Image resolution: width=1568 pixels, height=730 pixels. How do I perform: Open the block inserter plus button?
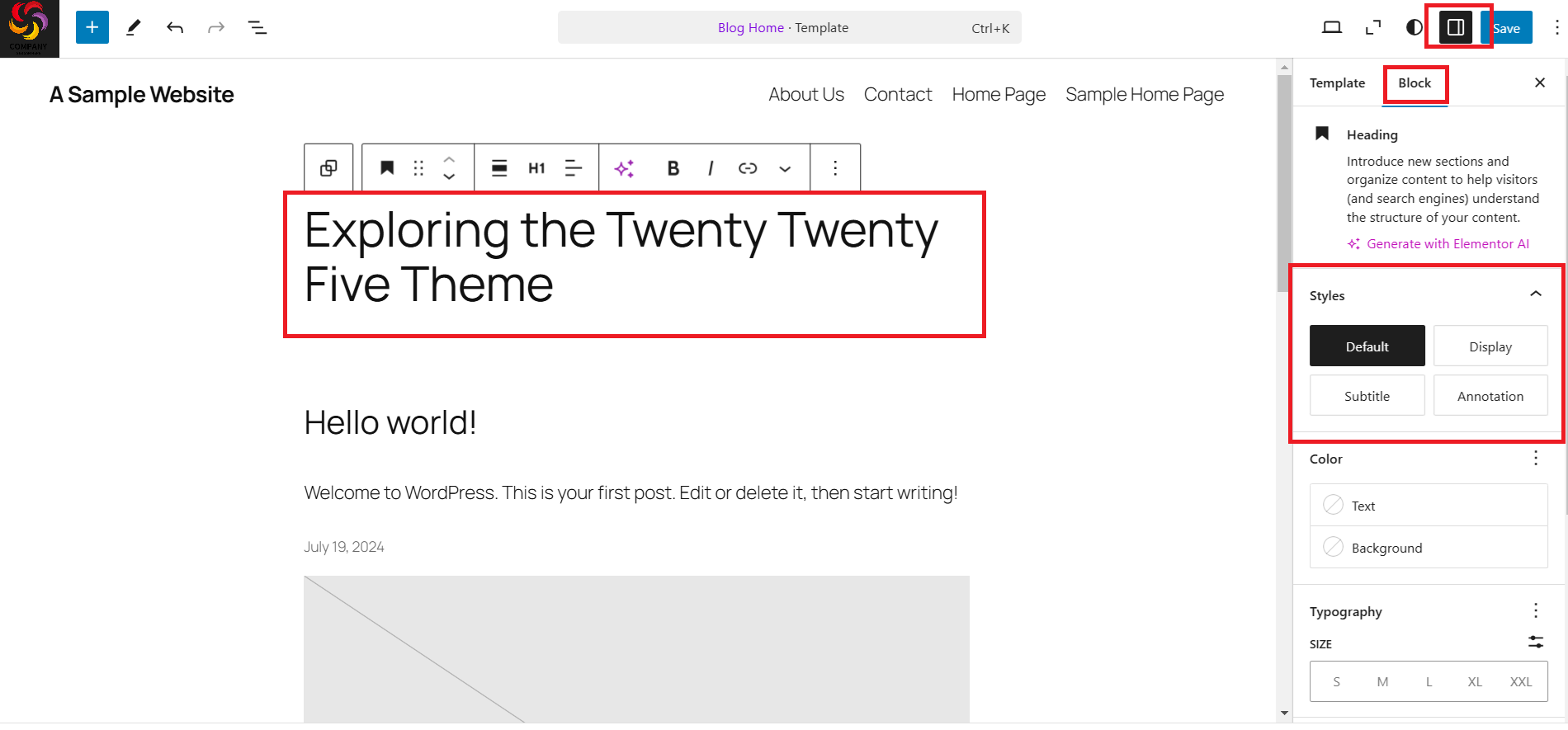(x=92, y=28)
